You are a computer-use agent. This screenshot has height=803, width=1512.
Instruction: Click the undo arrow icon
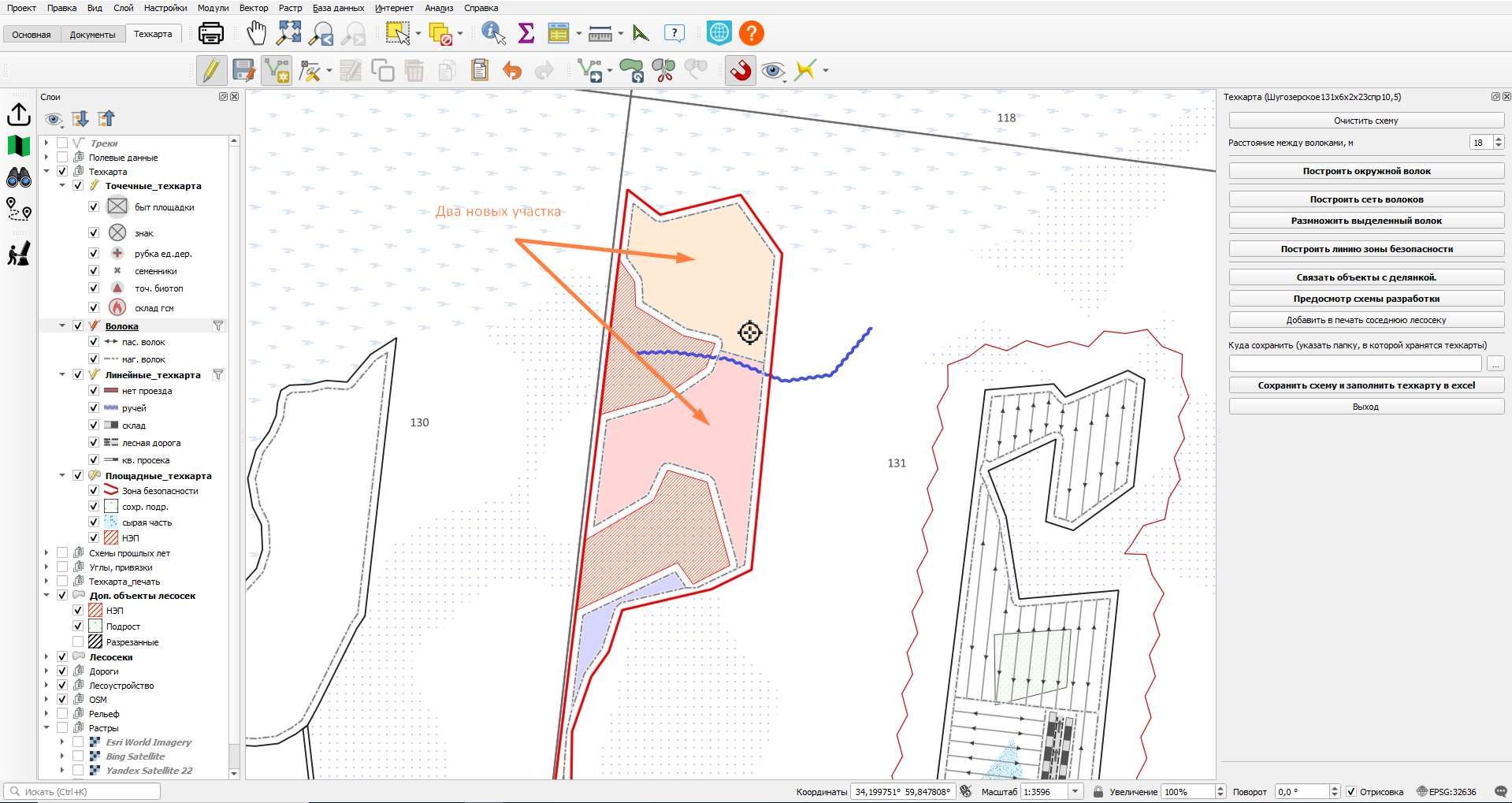tap(512, 71)
